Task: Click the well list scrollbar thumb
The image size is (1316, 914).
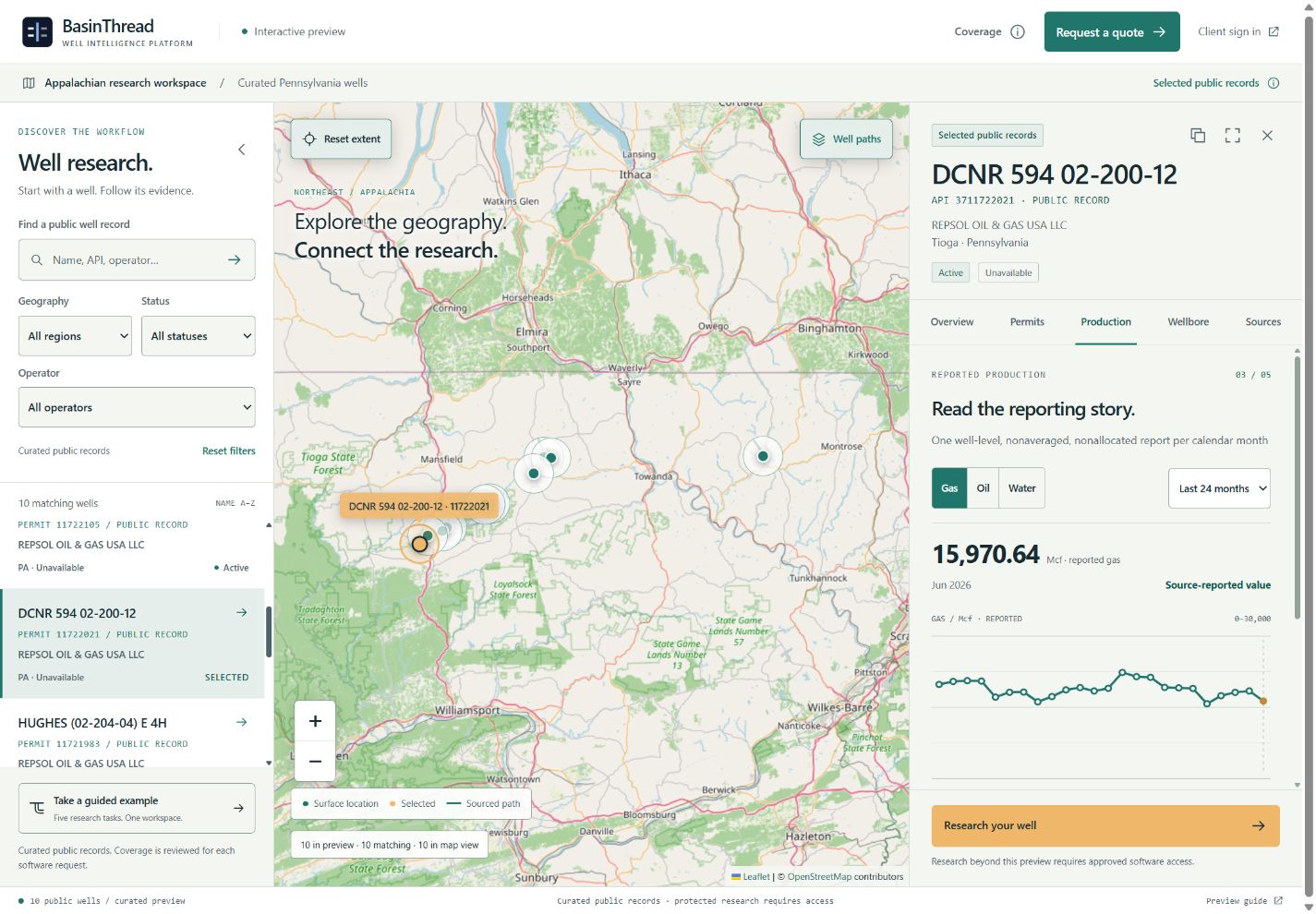Action: [269, 632]
